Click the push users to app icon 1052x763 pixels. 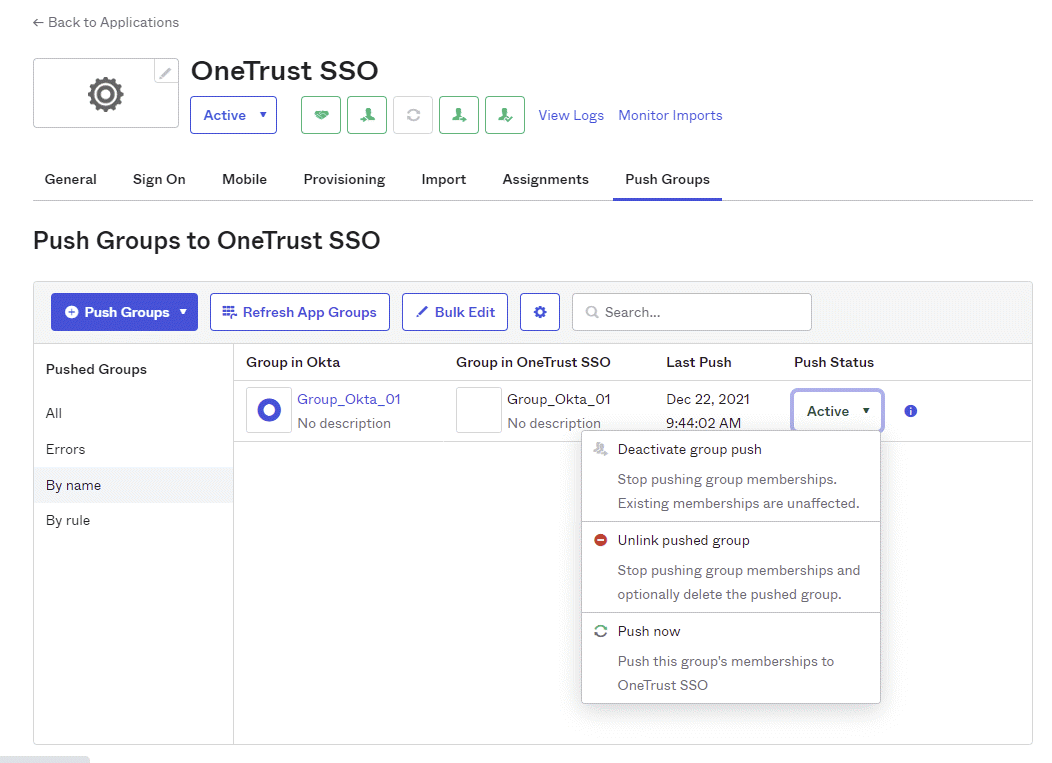tap(458, 115)
